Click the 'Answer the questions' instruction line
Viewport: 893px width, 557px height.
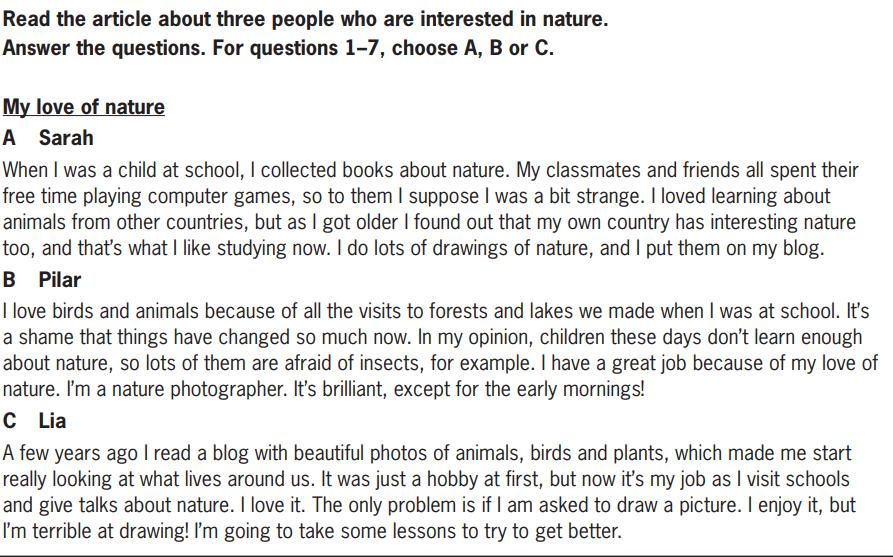278,48
